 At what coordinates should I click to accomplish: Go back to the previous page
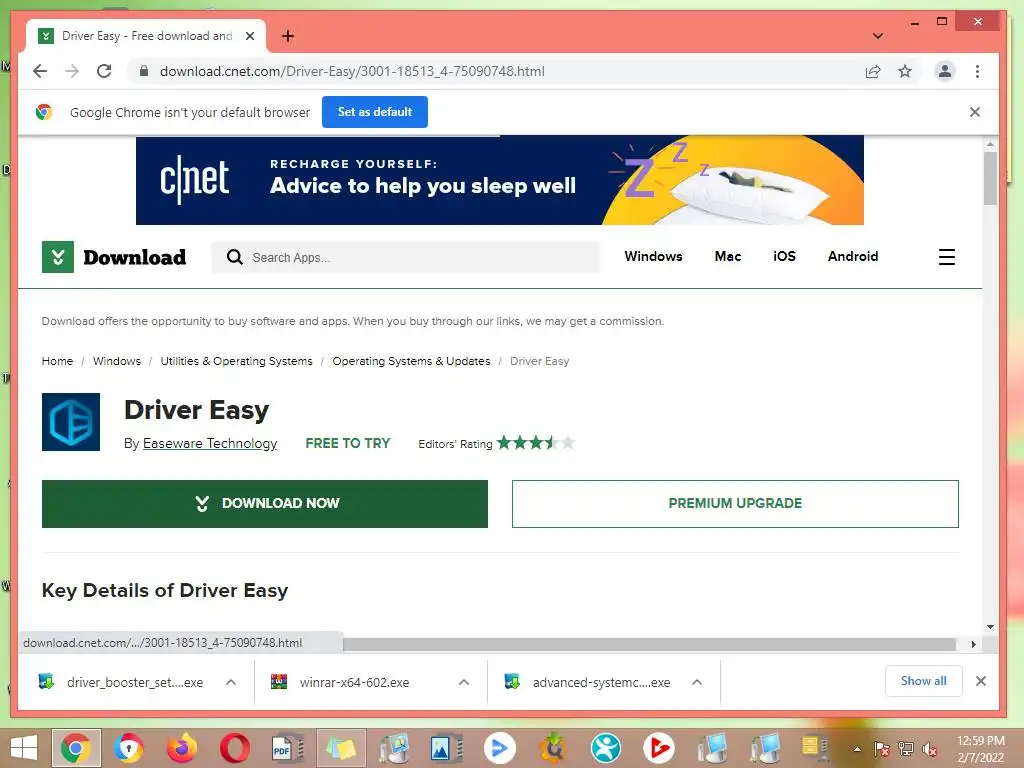click(40, 71)
